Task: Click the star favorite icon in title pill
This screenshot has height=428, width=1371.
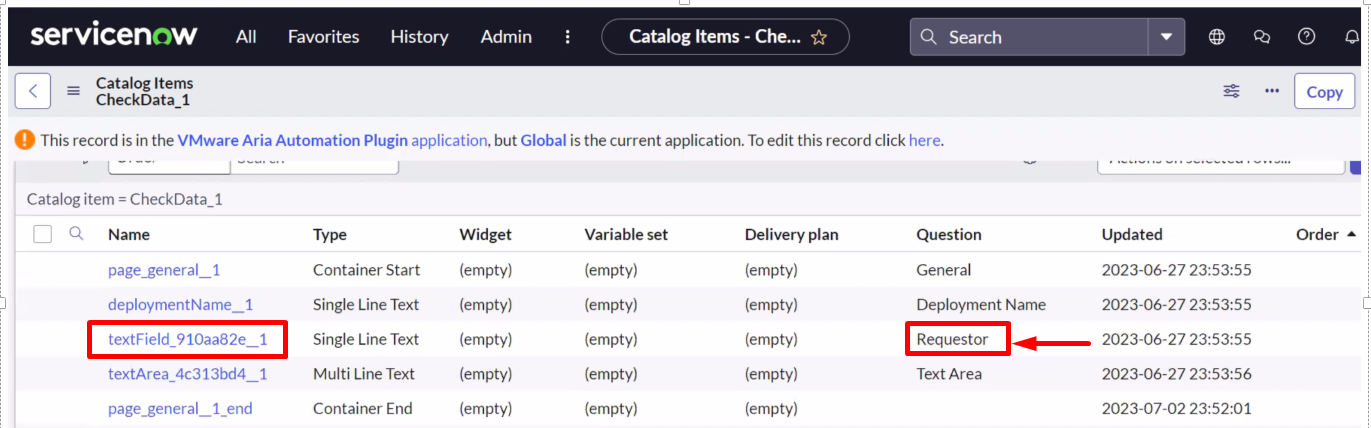Action: point(819,37)
